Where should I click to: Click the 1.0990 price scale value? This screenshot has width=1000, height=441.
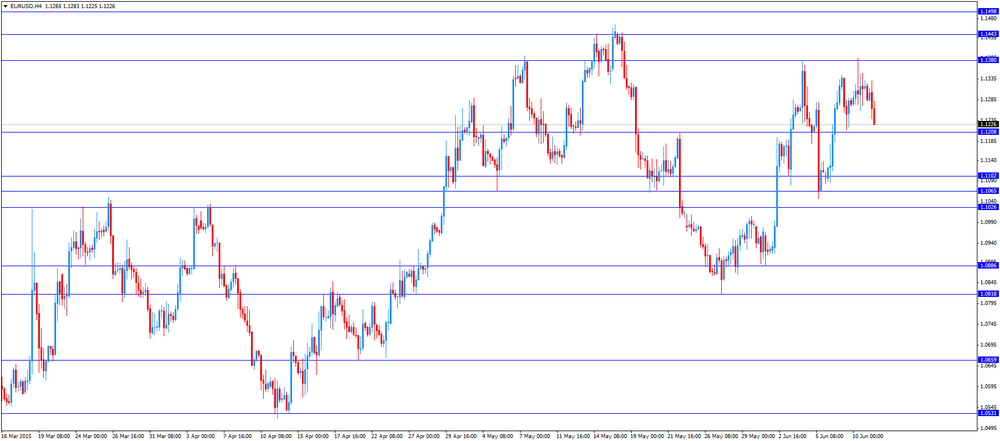[x=988, y=222]
